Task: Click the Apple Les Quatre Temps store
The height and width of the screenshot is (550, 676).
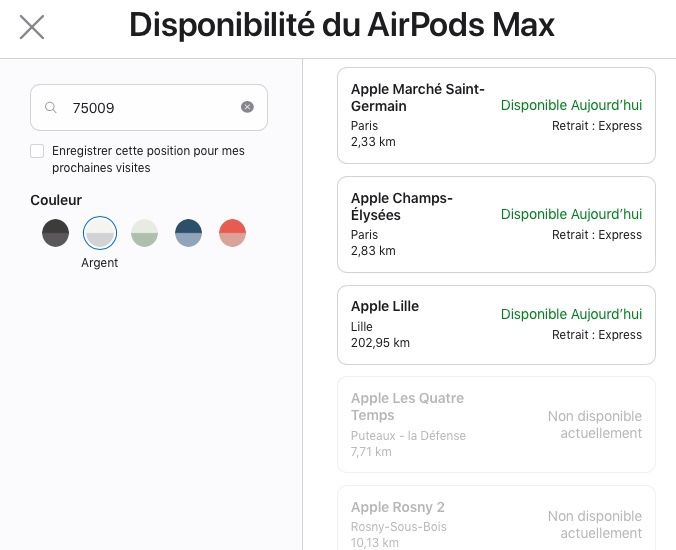Action: coord(496,425)
